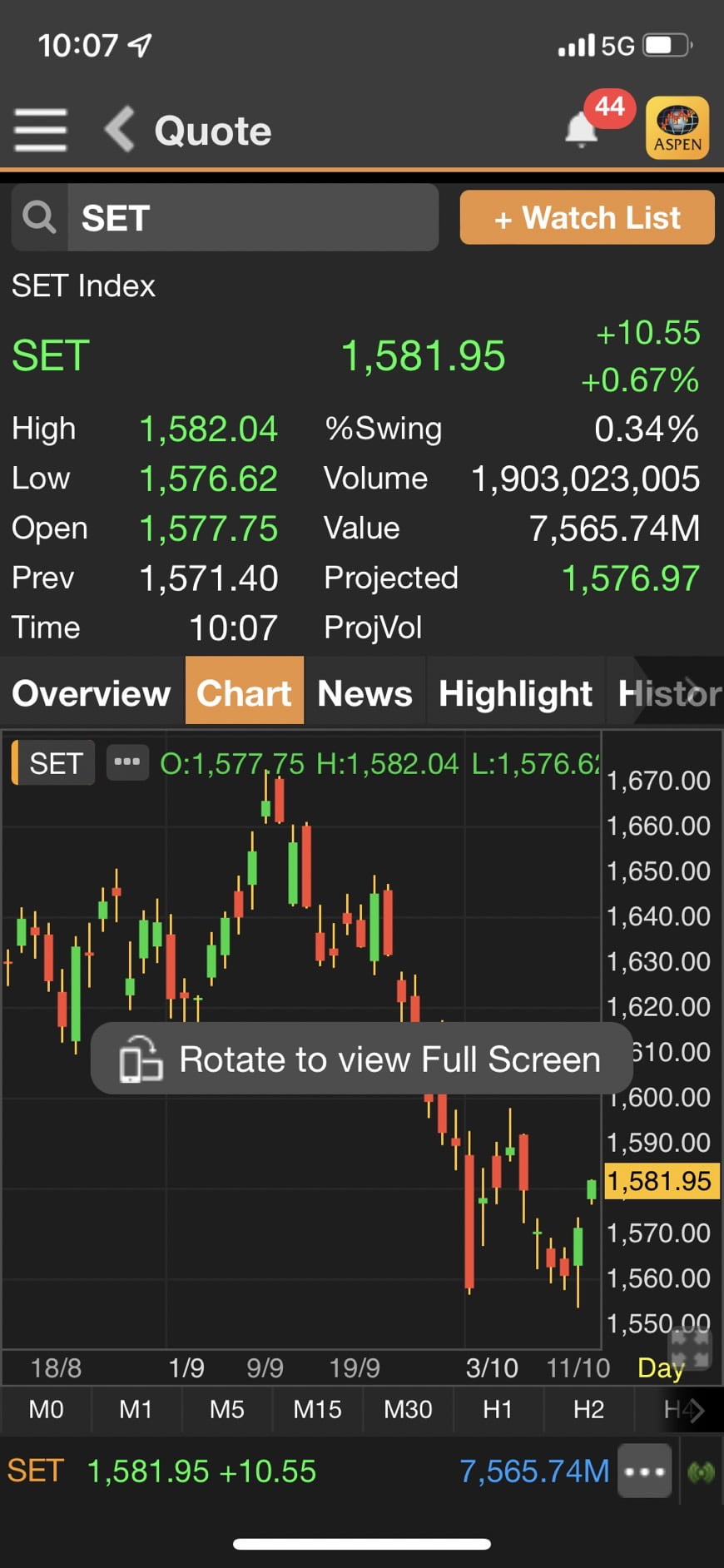Select the H1 chart interval
The width and height of the screenshot is (724, 1568).
point(498,1409)
